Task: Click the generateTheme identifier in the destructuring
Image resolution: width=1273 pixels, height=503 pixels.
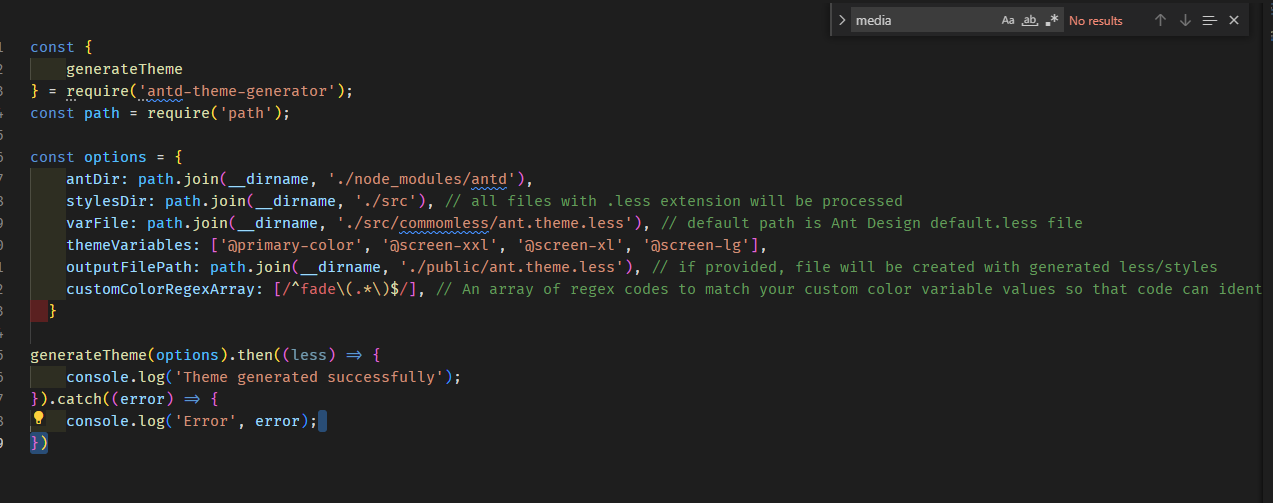Action: [124, 69]
